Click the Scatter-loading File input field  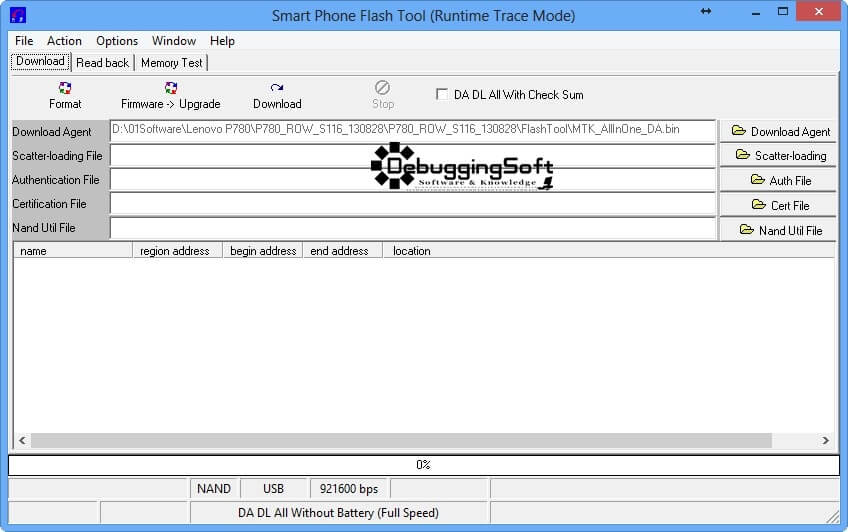coord(412,155)
